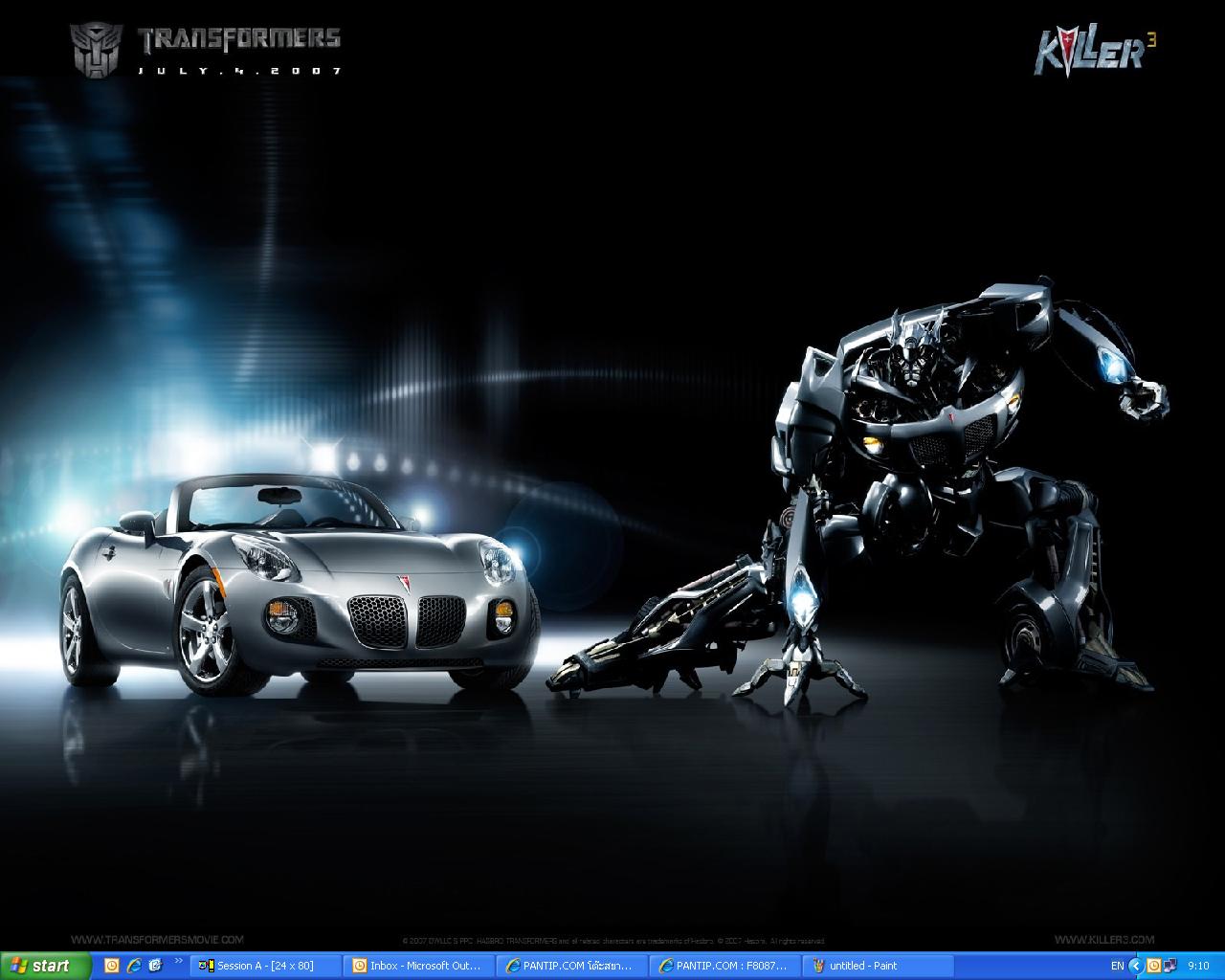Click the third Quick Launch icon

point(155,966)
